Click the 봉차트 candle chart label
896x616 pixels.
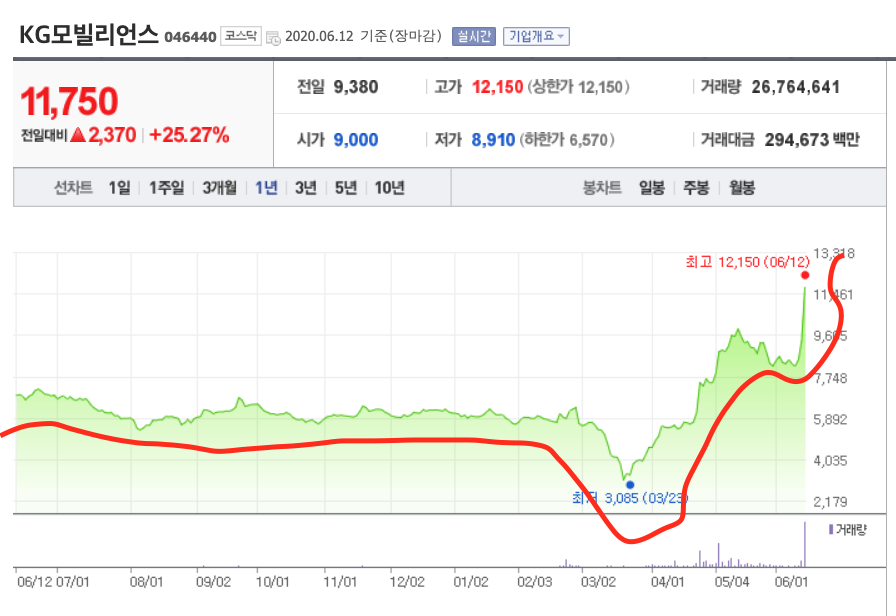602,187
